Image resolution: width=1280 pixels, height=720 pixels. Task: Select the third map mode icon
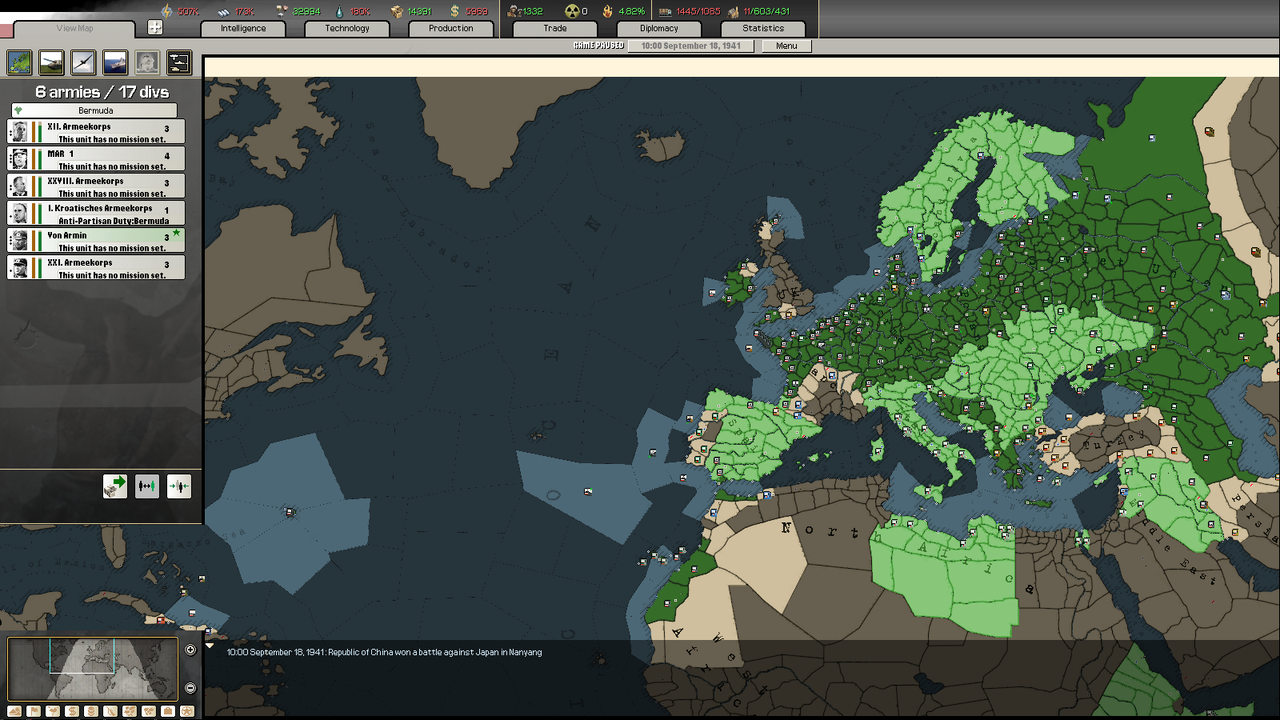pos(53,711)
